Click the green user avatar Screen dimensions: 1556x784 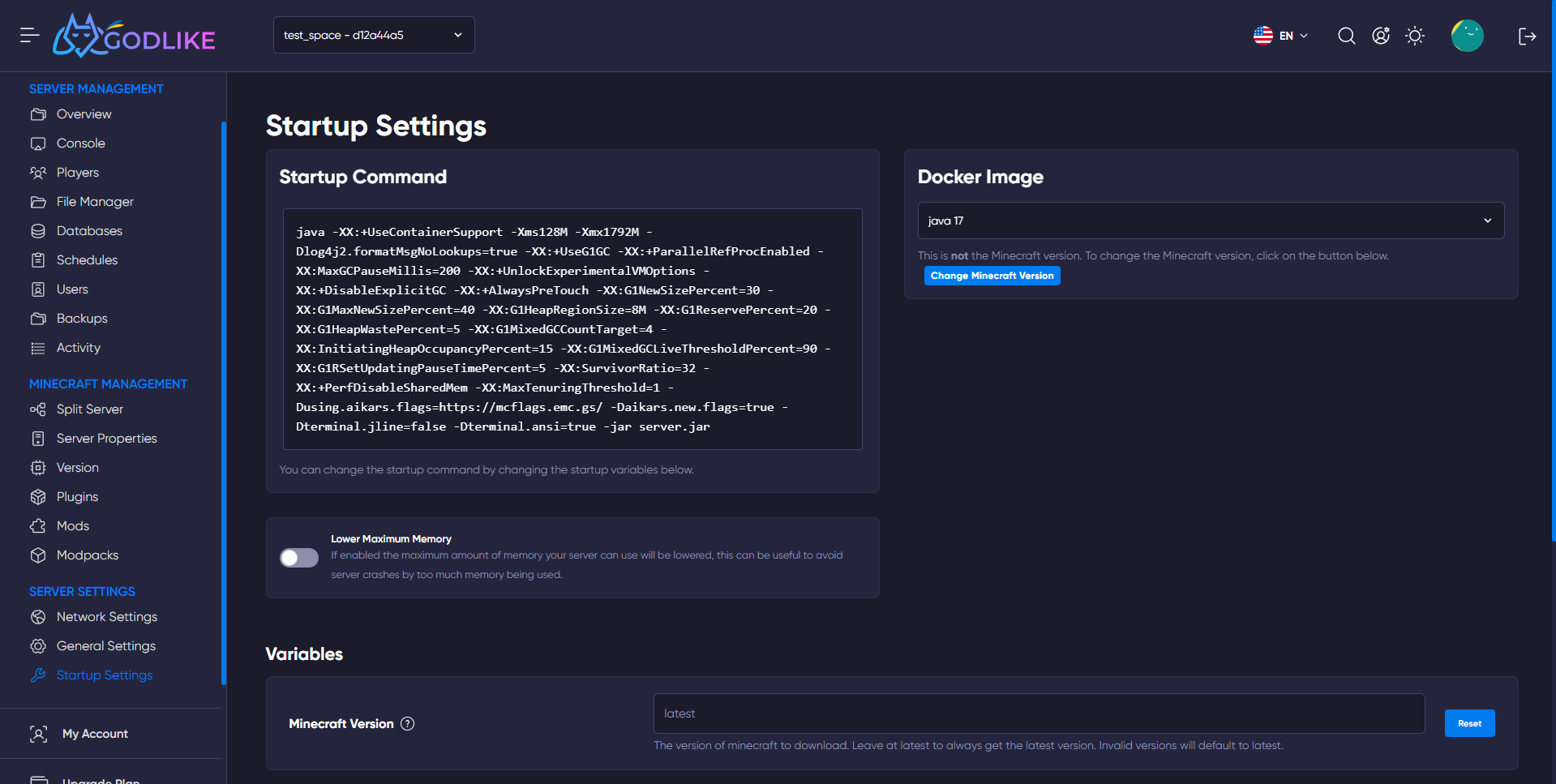(x=1467, y=36)
